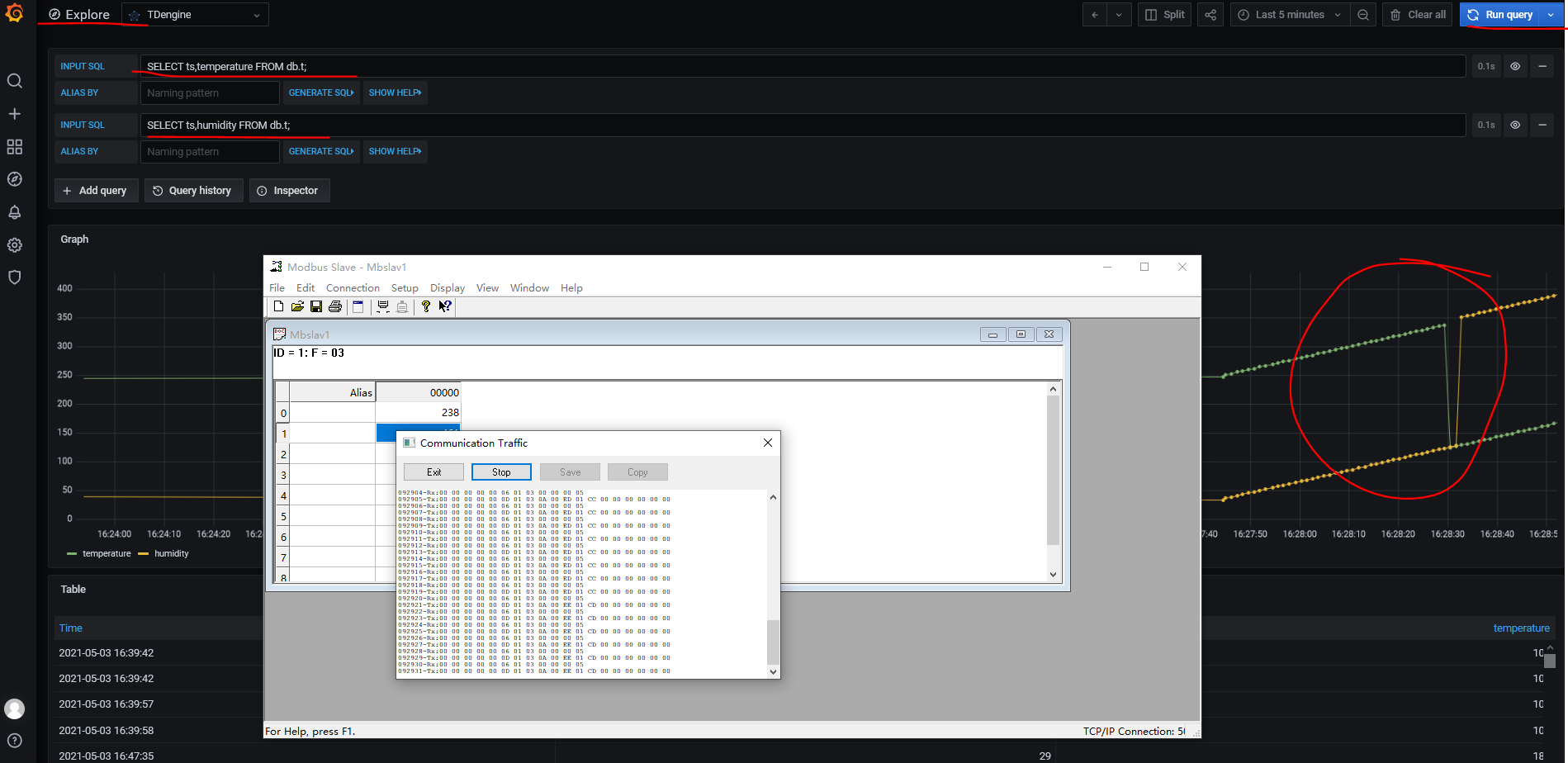Click the share icon in Grafana top bar
This screenshot has width=1568, height=763.
pyautogui.click(x=1210, y=14)
